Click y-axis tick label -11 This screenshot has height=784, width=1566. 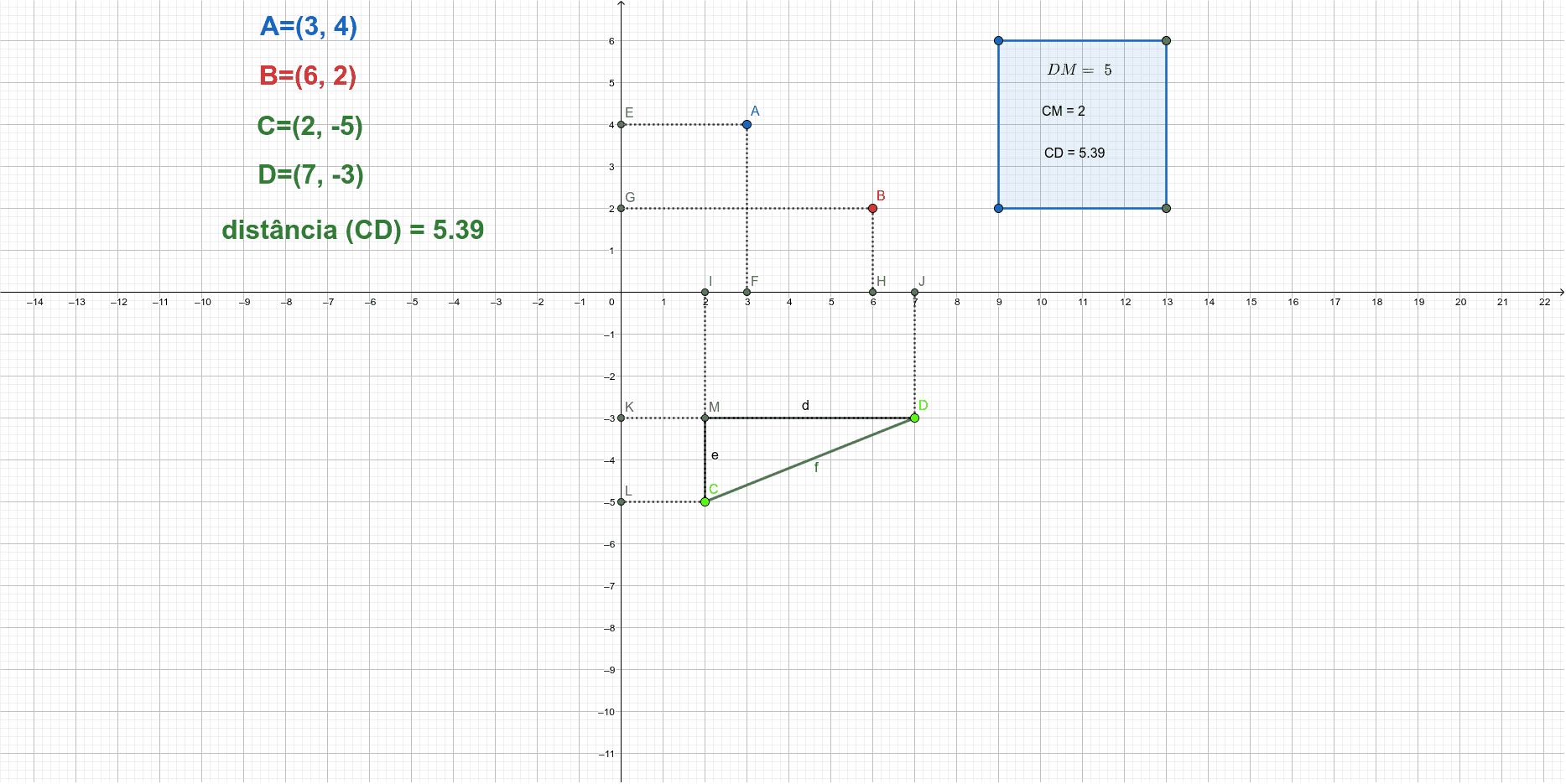pos(606,754)
